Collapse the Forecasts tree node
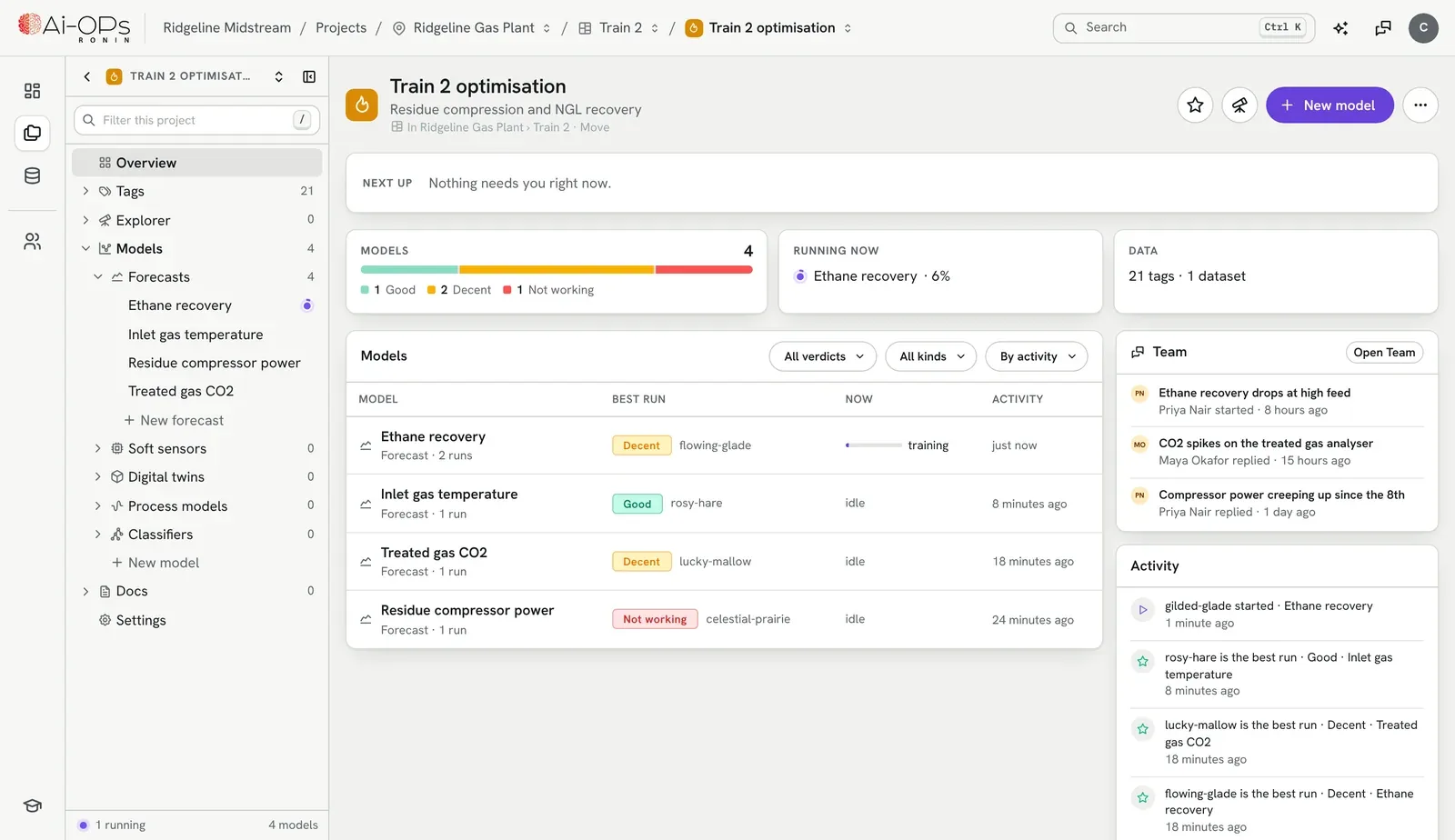The height and width of the screenshot is (840, 1455). [98, 276]
